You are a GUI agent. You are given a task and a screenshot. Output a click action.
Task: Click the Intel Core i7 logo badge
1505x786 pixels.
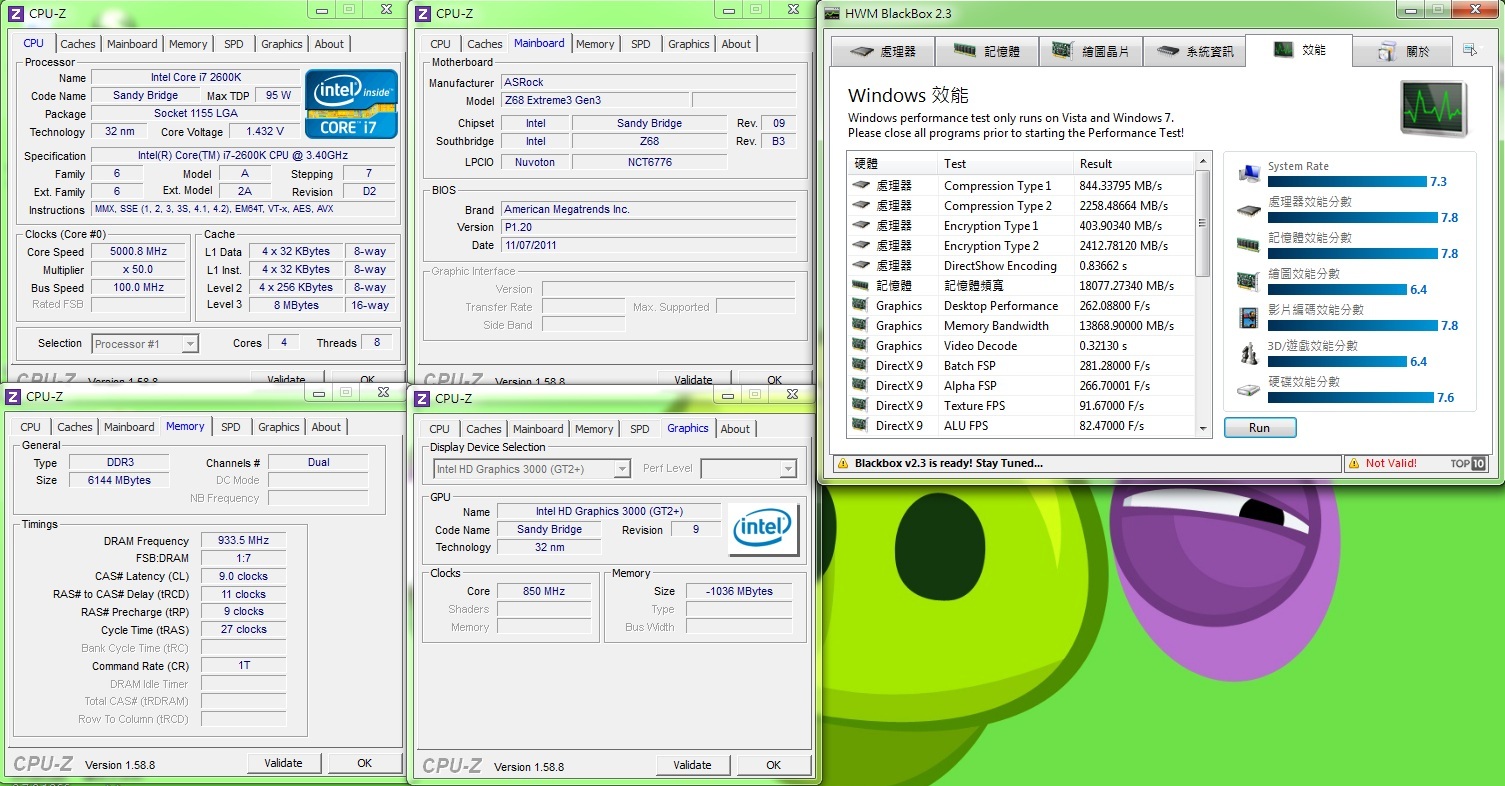(352, 103)
